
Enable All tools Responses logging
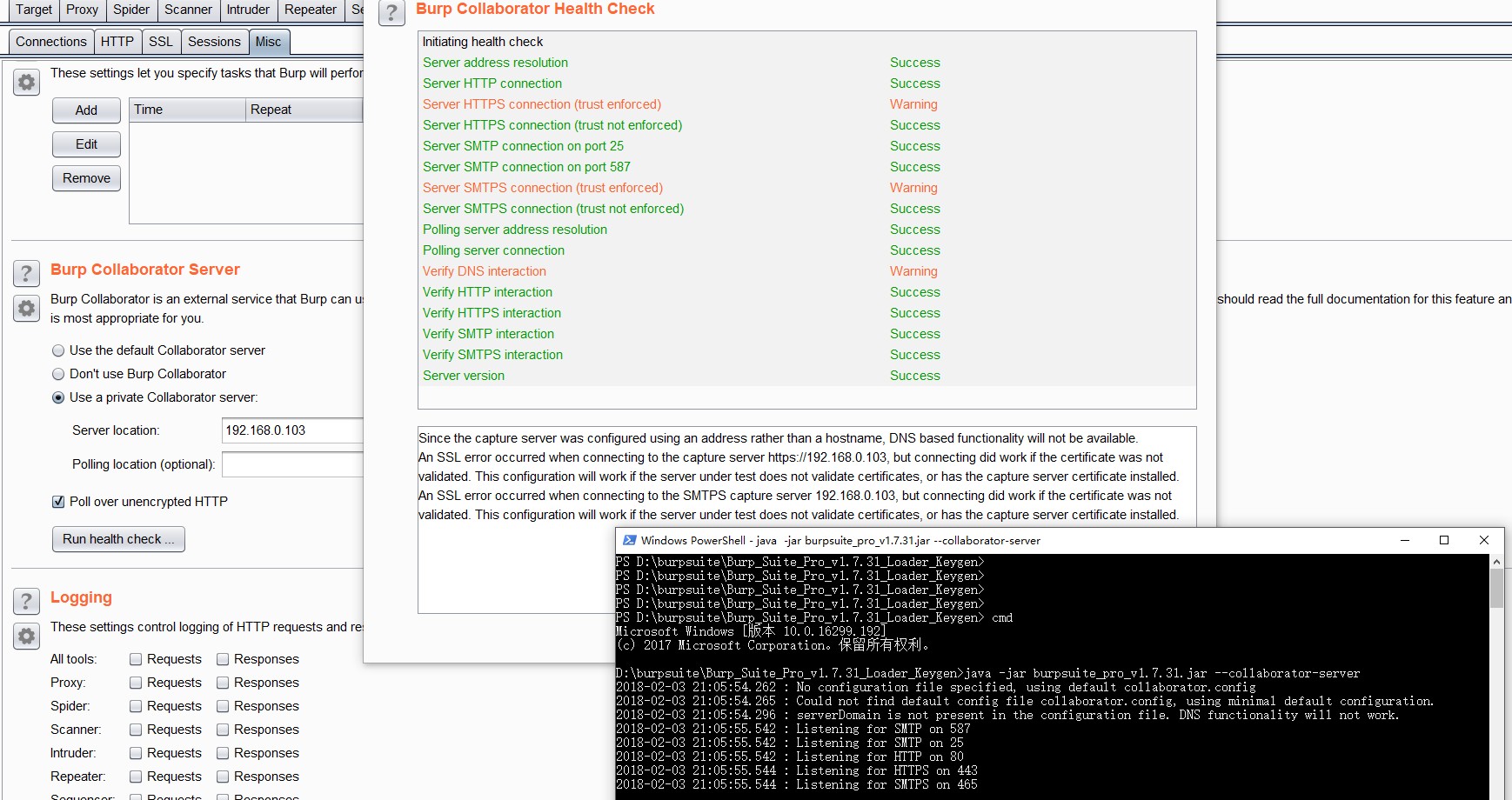click(x=223, y=659)
